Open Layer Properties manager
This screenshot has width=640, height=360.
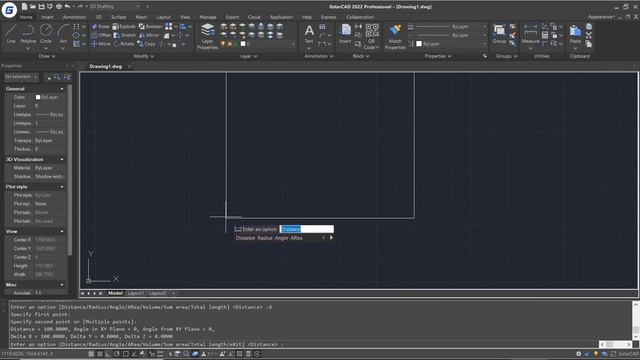point(207,36)
